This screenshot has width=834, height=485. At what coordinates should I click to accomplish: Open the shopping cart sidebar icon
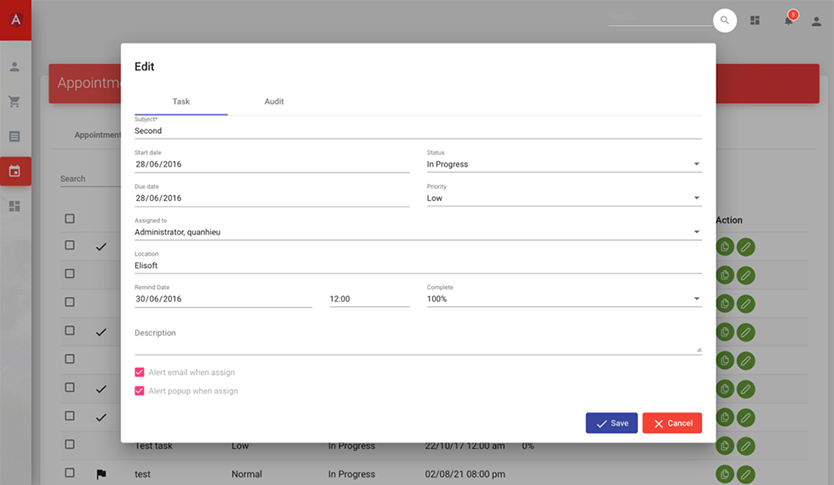[x=15, y=101]
